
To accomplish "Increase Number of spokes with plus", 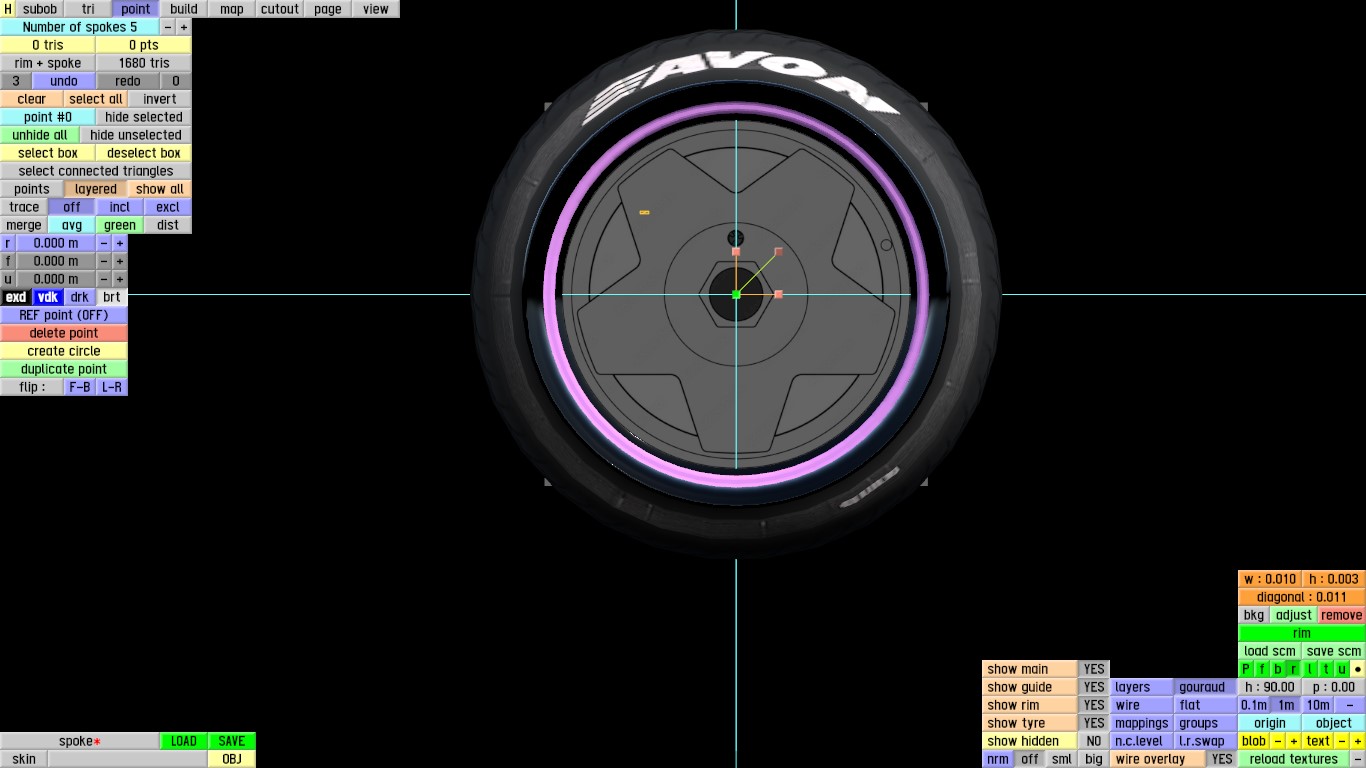I will [184, 27].
